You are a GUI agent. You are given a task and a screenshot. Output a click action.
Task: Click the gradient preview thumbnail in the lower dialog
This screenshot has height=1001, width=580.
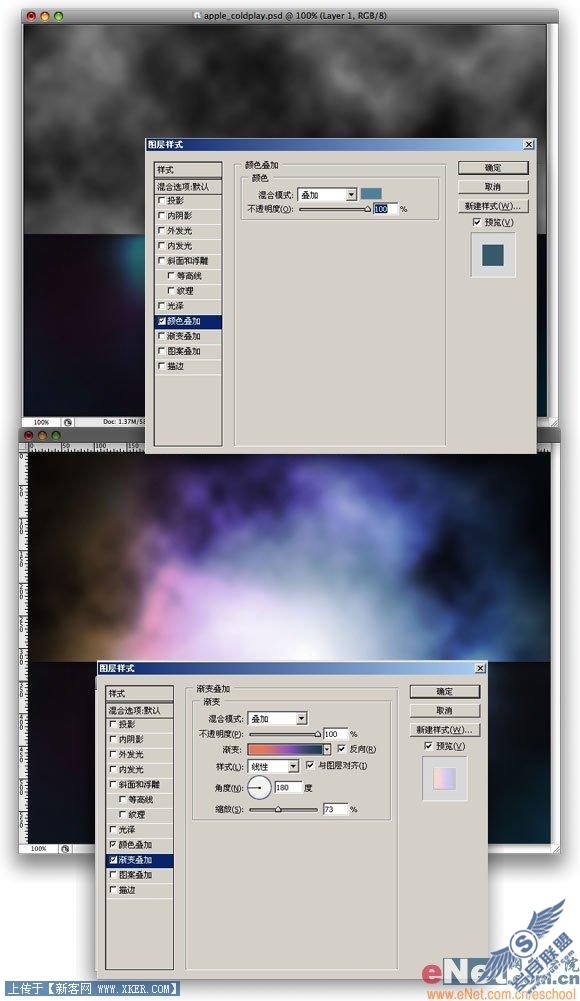[x=444, y=779]
